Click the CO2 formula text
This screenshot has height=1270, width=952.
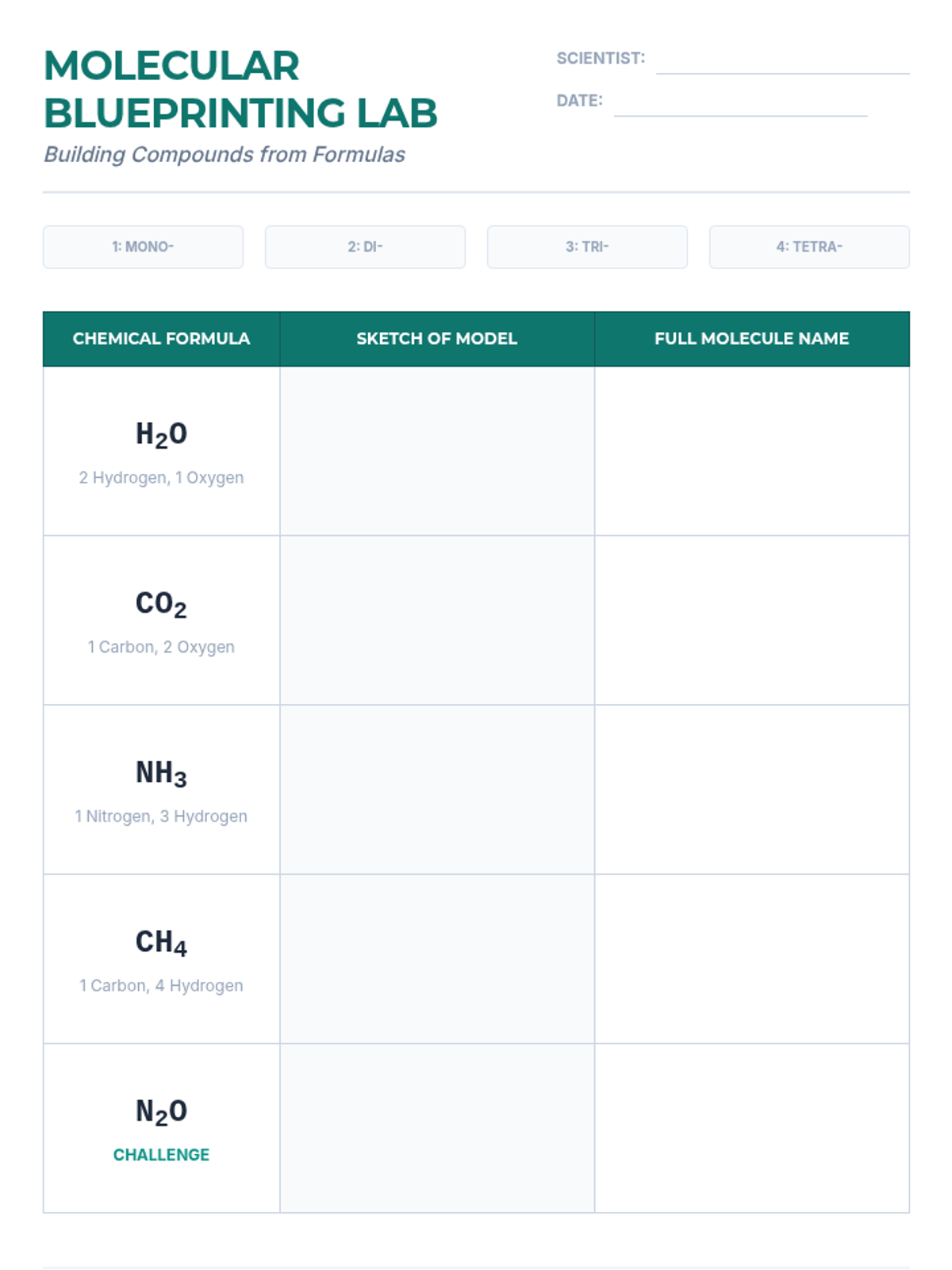[161, 604]
